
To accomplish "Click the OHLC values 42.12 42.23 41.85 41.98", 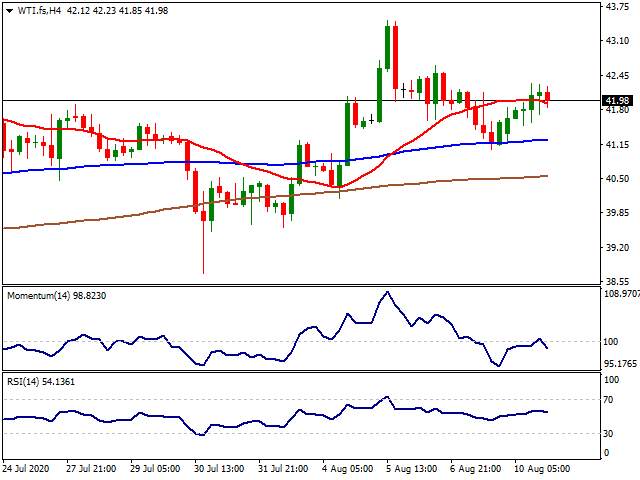I will 117,11.
